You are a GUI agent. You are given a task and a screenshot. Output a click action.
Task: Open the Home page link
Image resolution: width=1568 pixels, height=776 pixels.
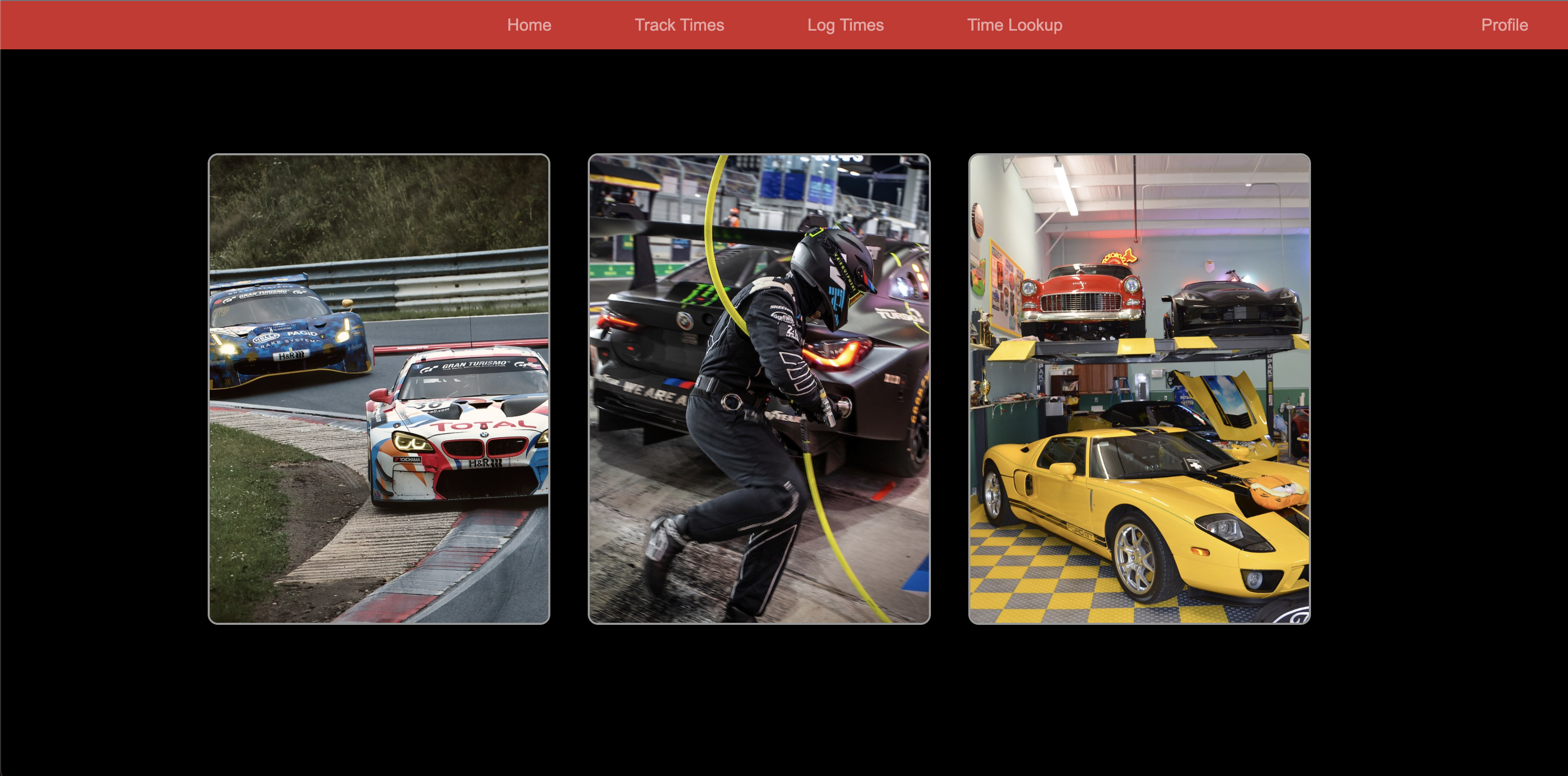tap(529, 25)
